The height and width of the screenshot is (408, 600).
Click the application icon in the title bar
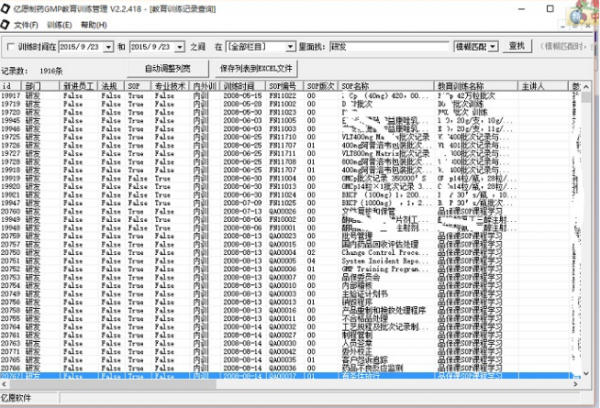[7, 7]
